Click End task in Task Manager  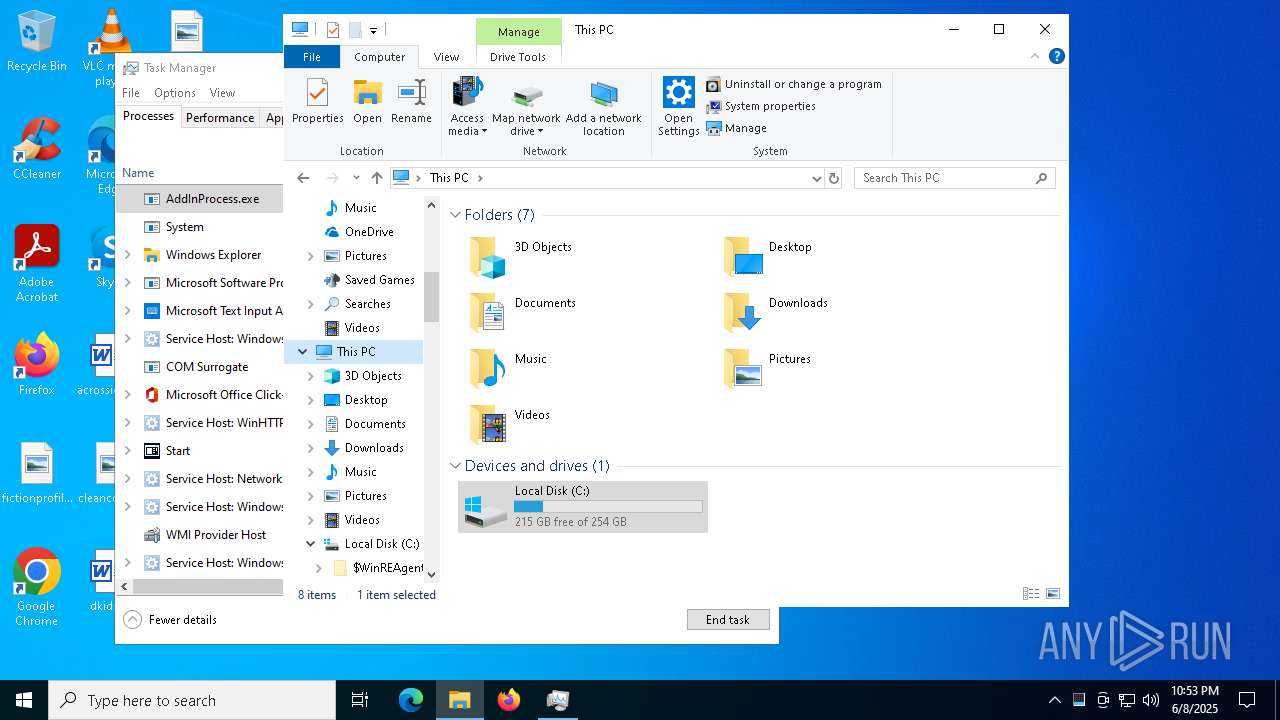(728, 620)
